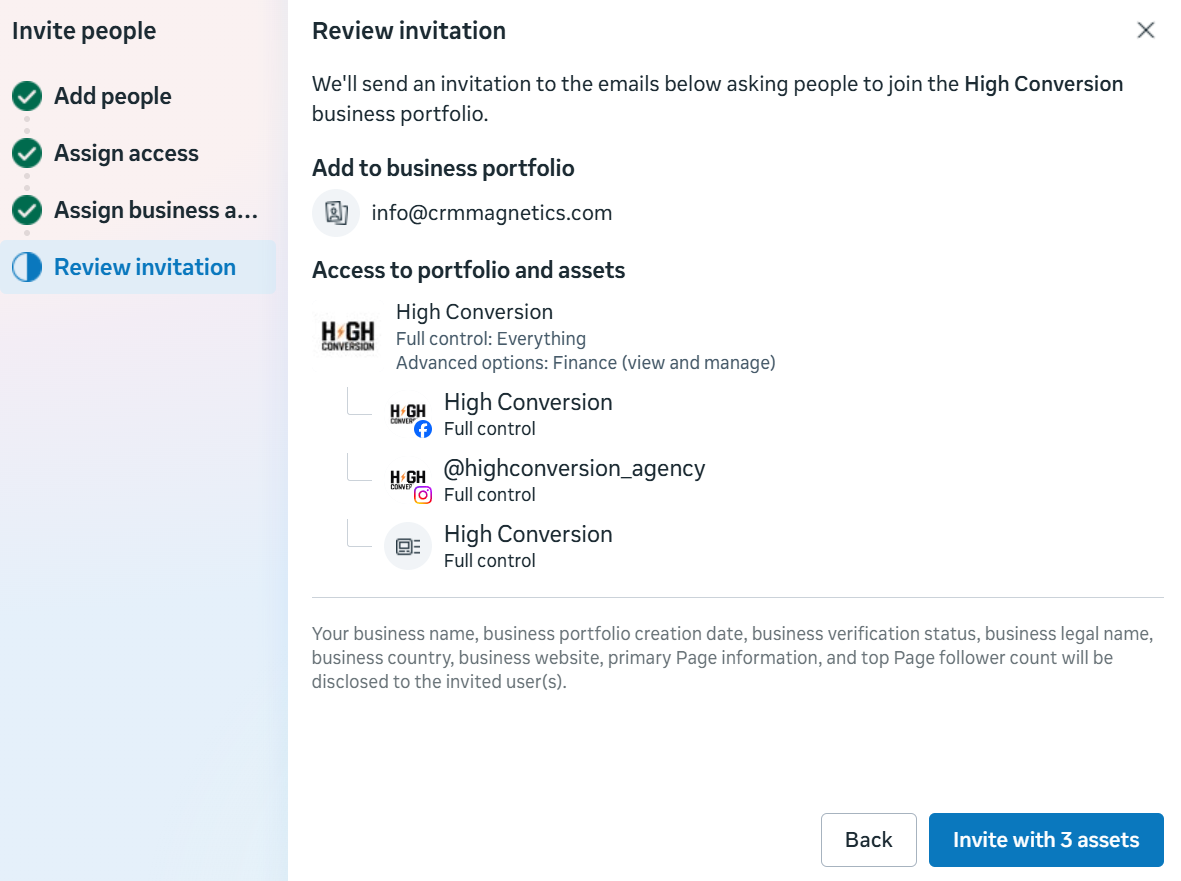Viewport: 1181px width, 881px height.
Task: Click the half-filled Review invitation step icon
Action: pyautogui.click(x=27, y=268)
